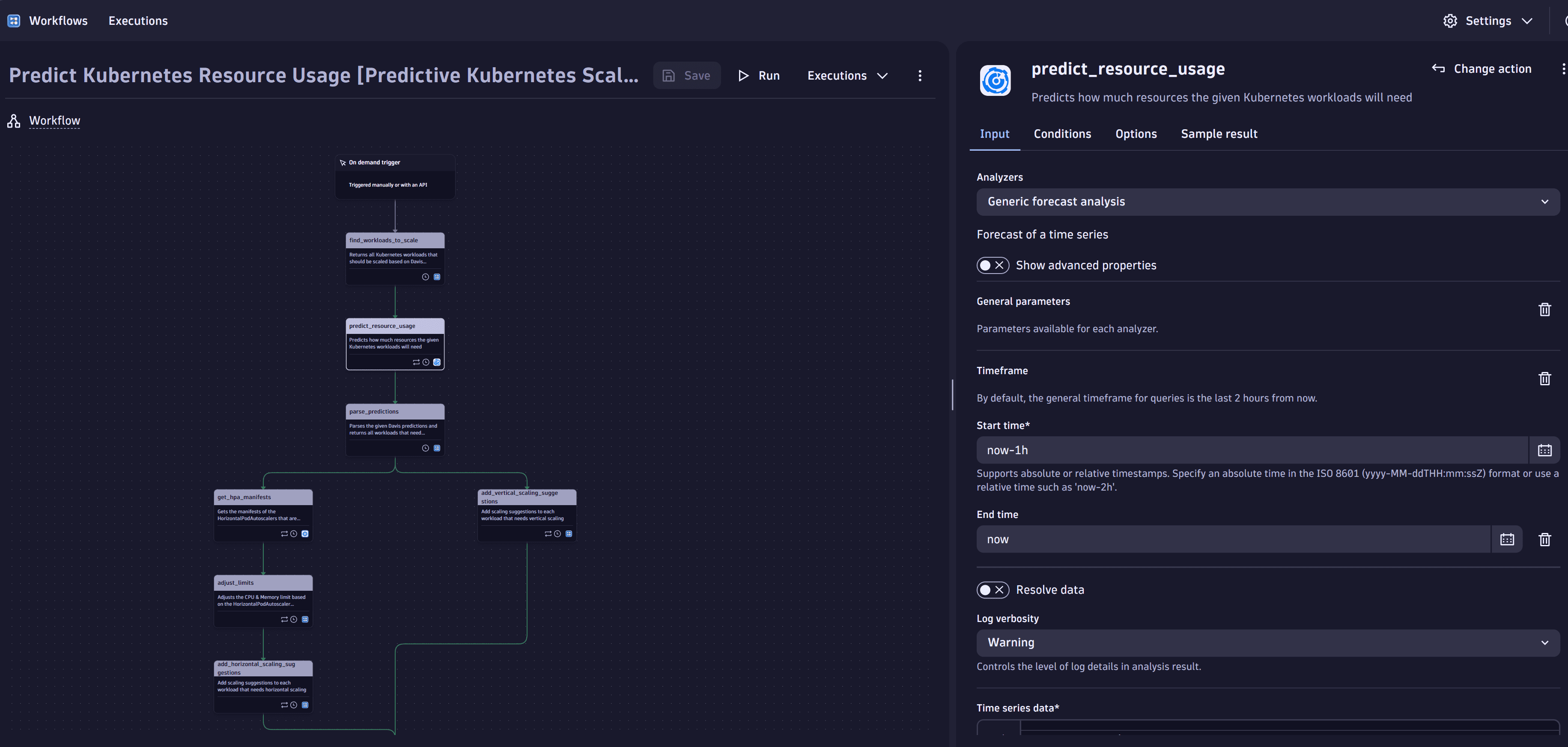Click the Executions menu item
1568x747 pixels.
tap(138, 20)
